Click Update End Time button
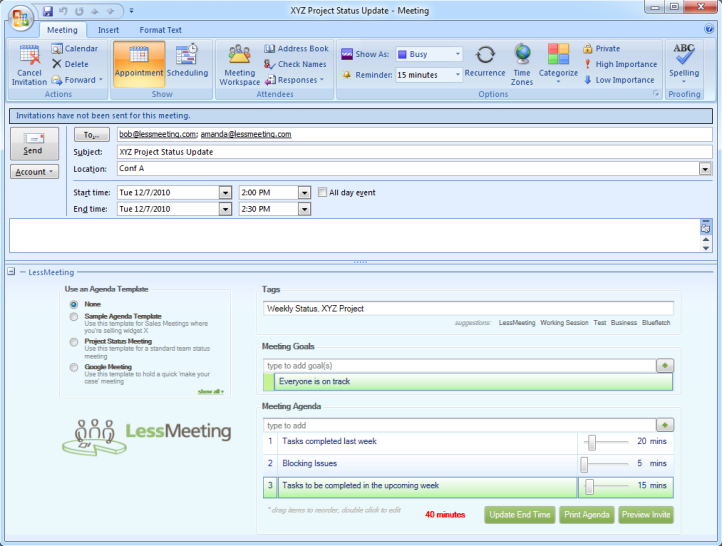Viewport: 722px width, 546px height. point(520,515)
